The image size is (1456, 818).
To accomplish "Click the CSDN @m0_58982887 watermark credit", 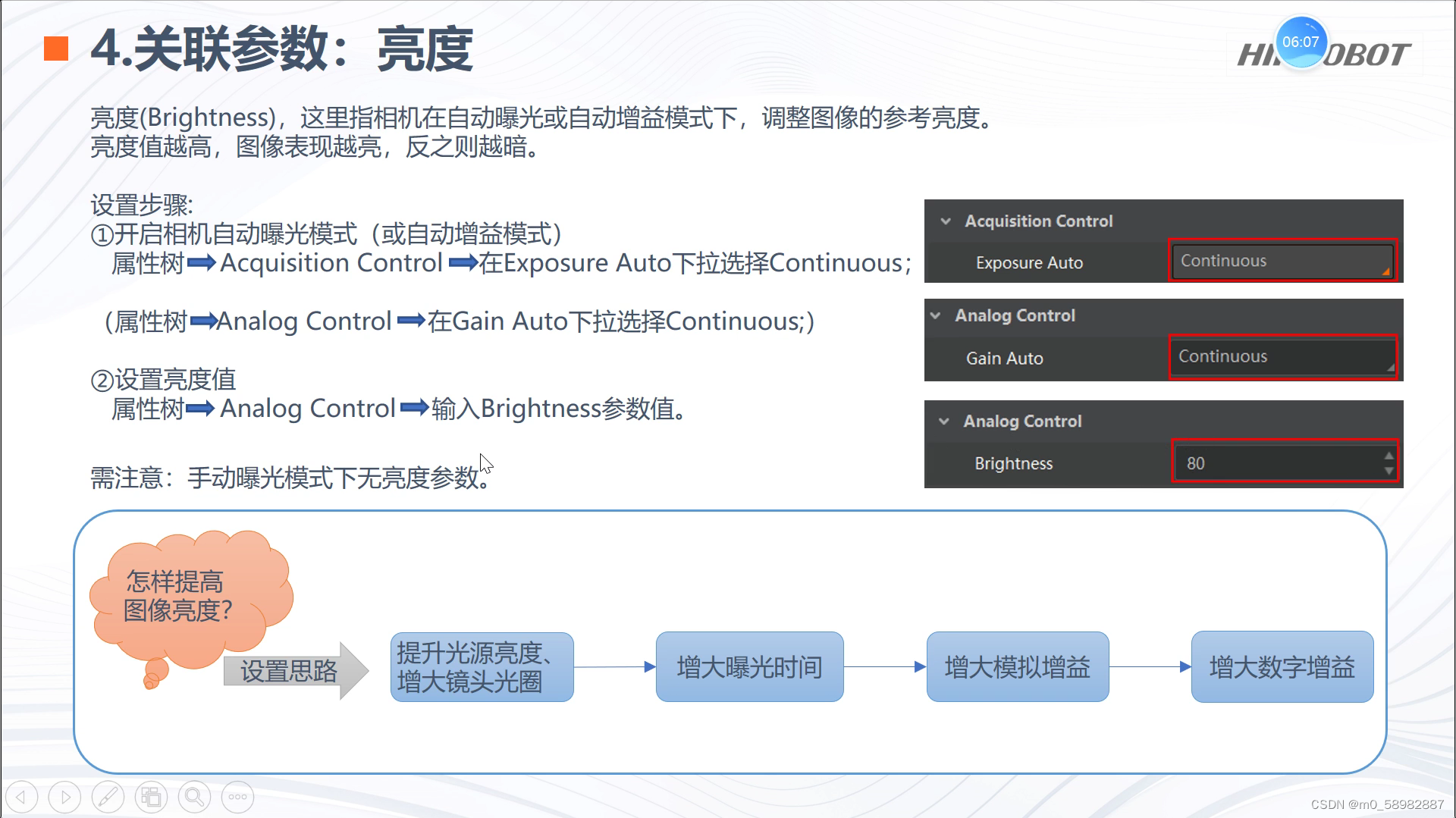I will 1377,804.
